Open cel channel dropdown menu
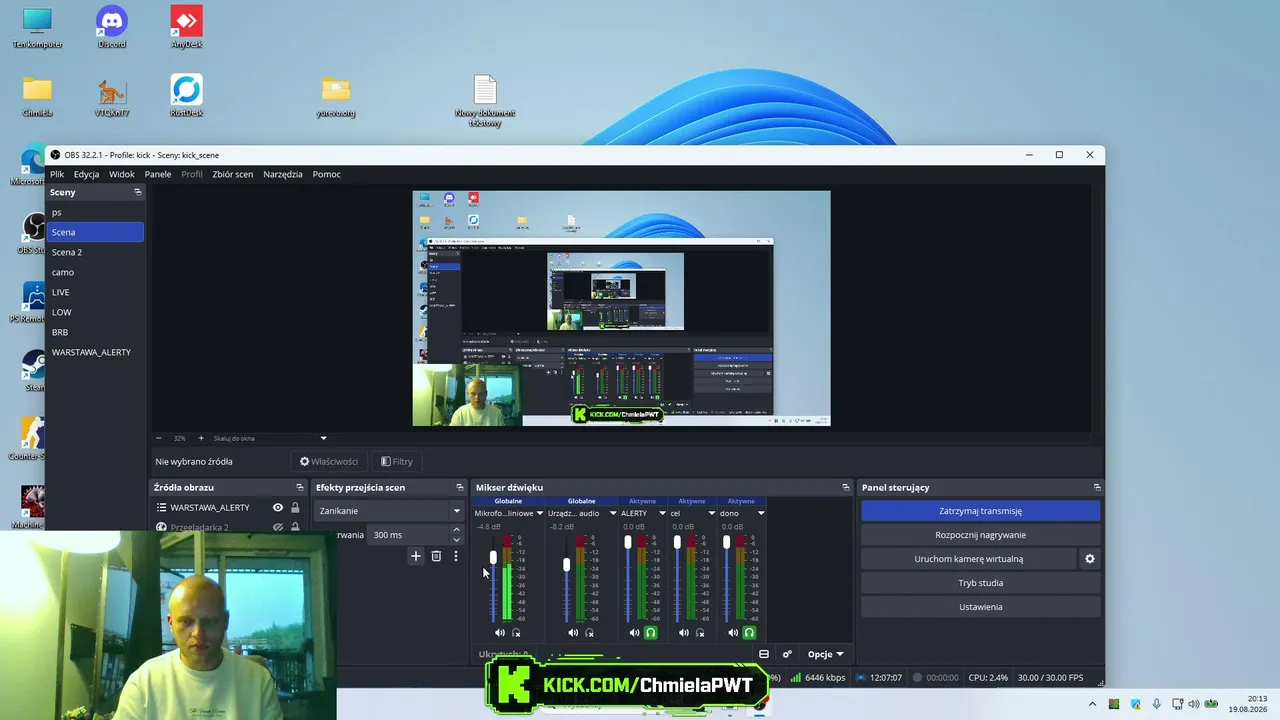The width and height of the screenshot is (1280, 720). pos(712,513)
